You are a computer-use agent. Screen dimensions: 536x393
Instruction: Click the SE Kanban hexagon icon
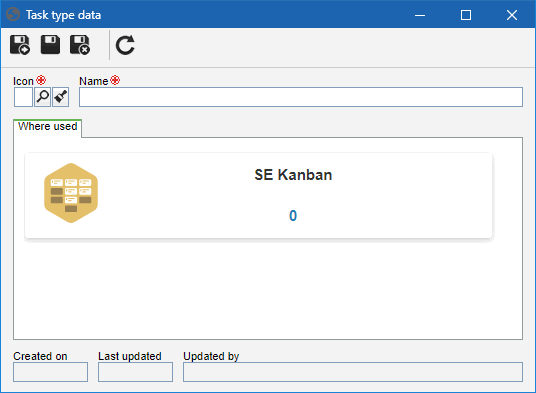click(x=71, y=193)
